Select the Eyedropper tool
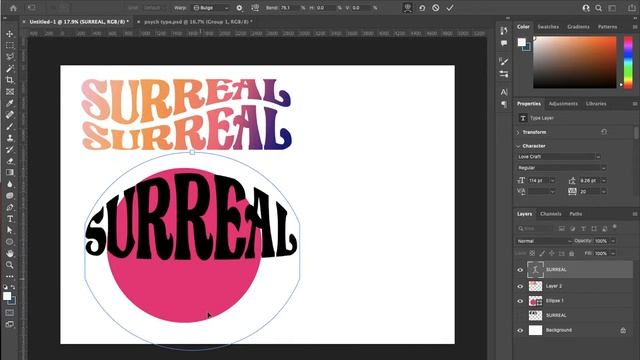This screenshot has width=640, height=360. click(10, 103)
